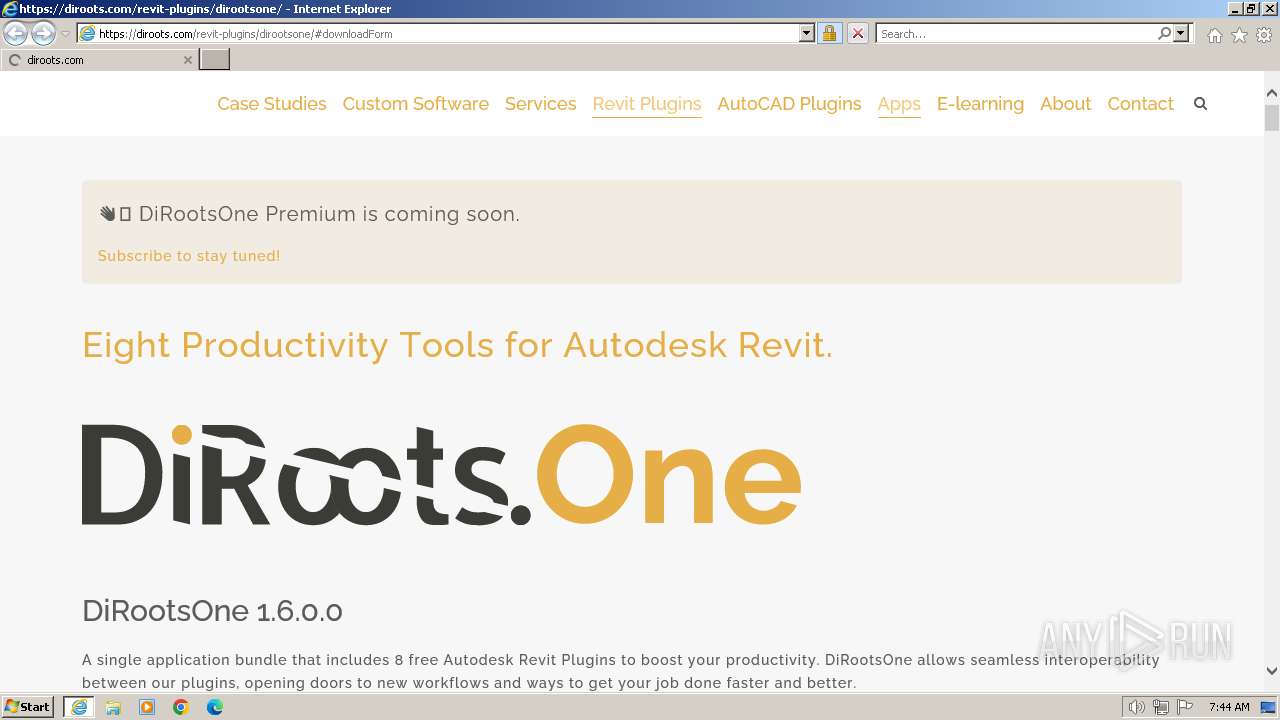The image size is (1280, 720).
Task: Stop page loading with the X button
Action: point(857,33)
